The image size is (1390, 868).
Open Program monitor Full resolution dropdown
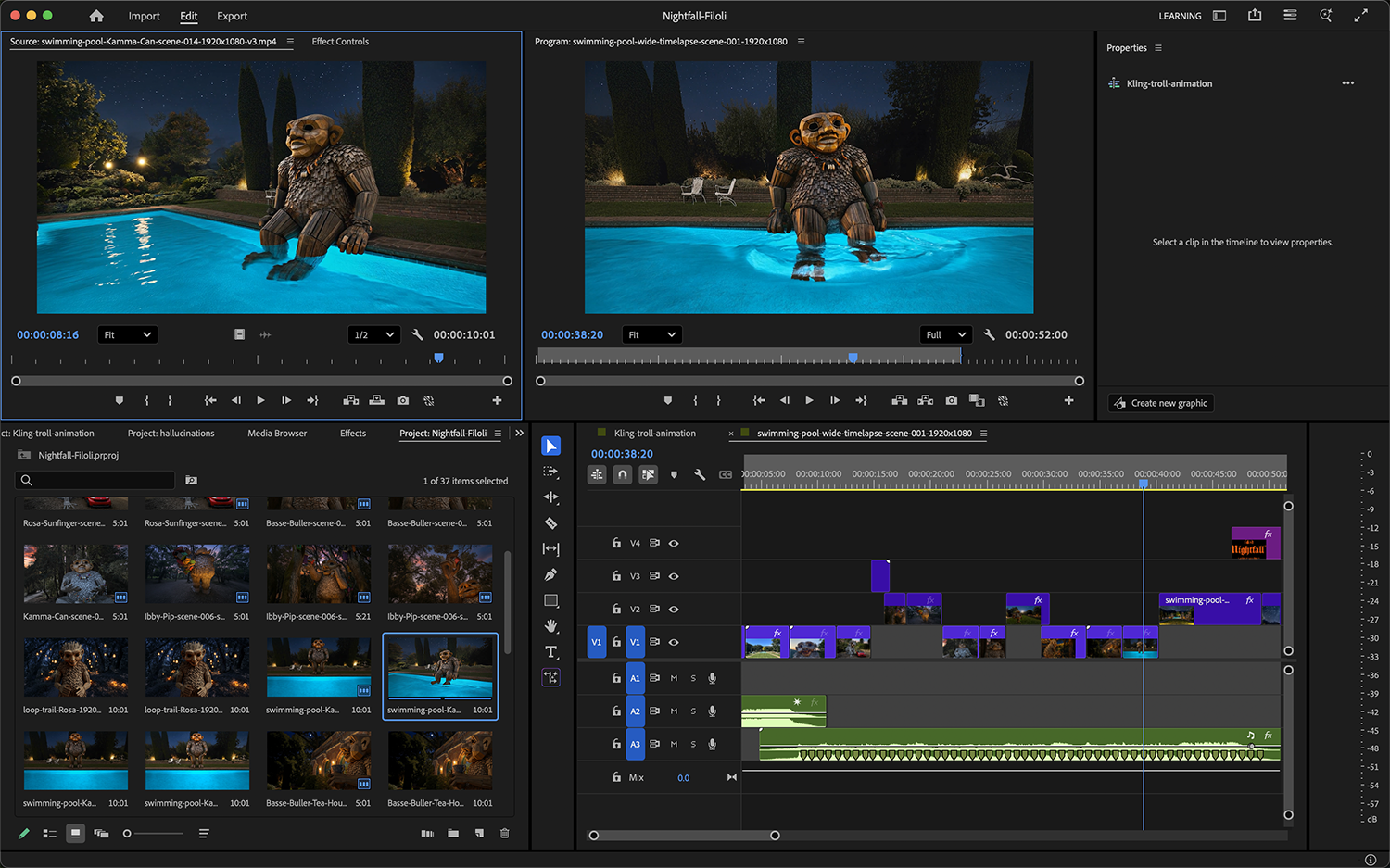tap(945, 334)
